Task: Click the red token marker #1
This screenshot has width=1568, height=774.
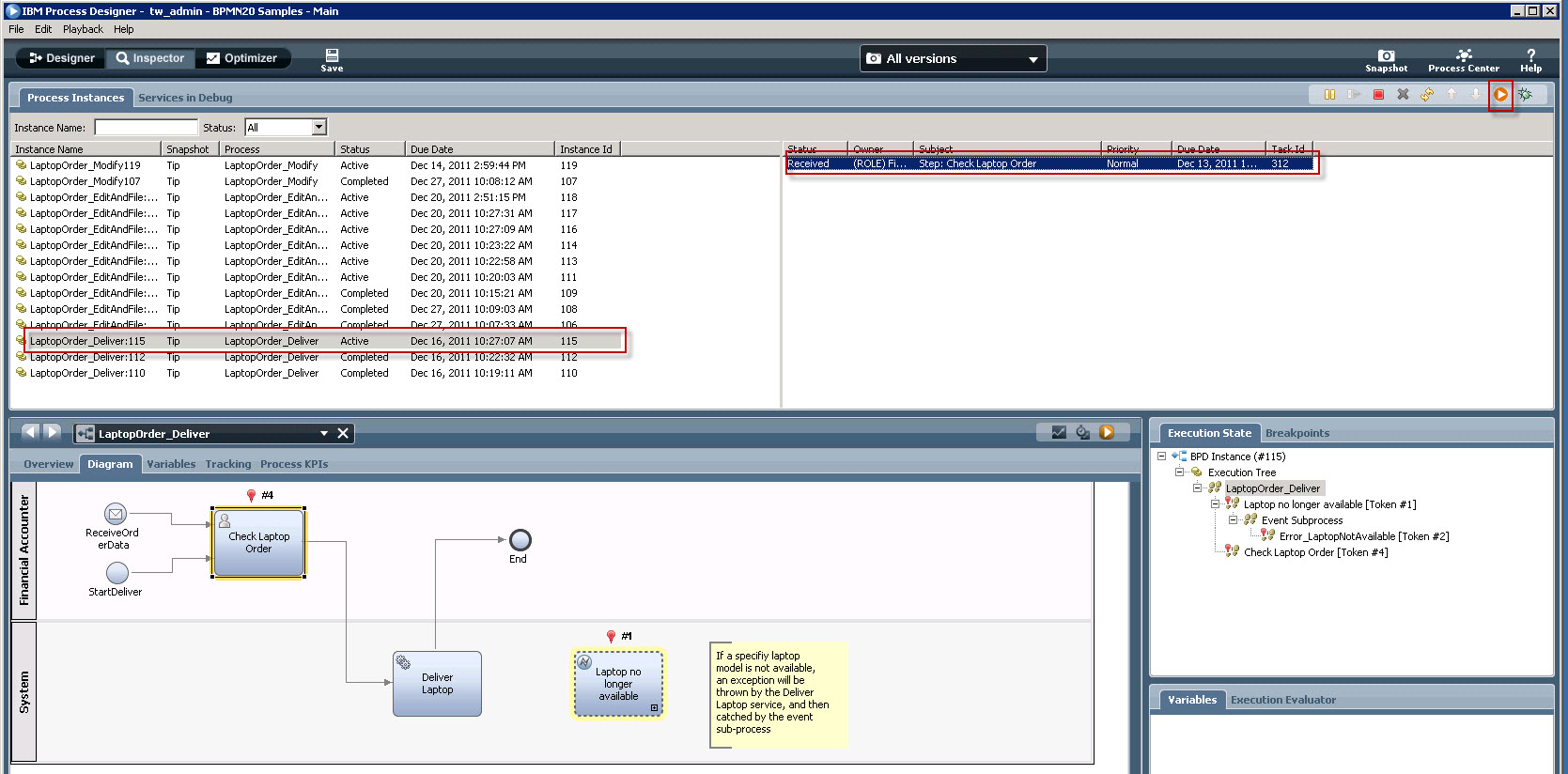Action: [611, 636]
